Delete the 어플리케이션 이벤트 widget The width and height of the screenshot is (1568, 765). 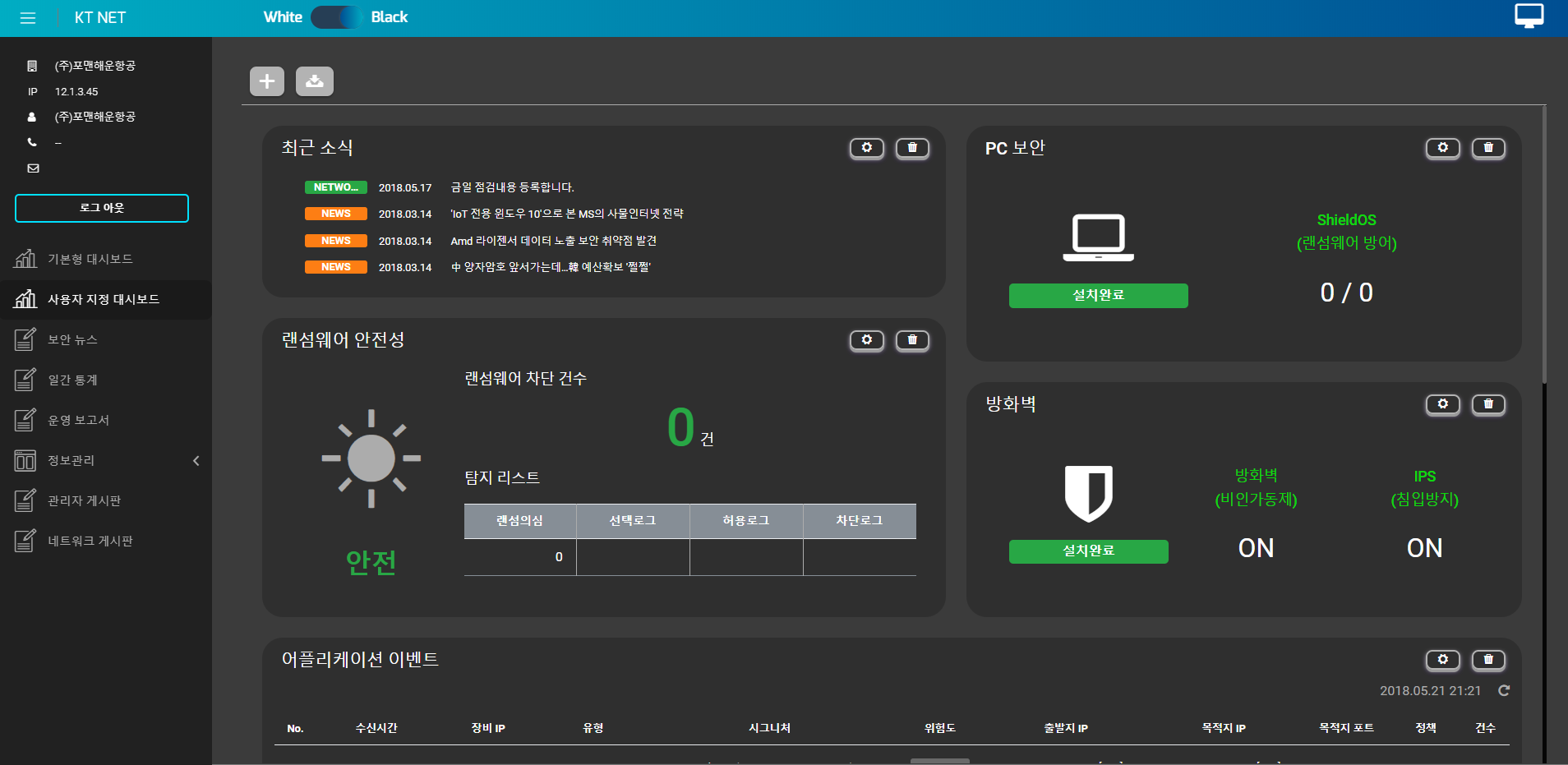click(x=1488, y=660)
